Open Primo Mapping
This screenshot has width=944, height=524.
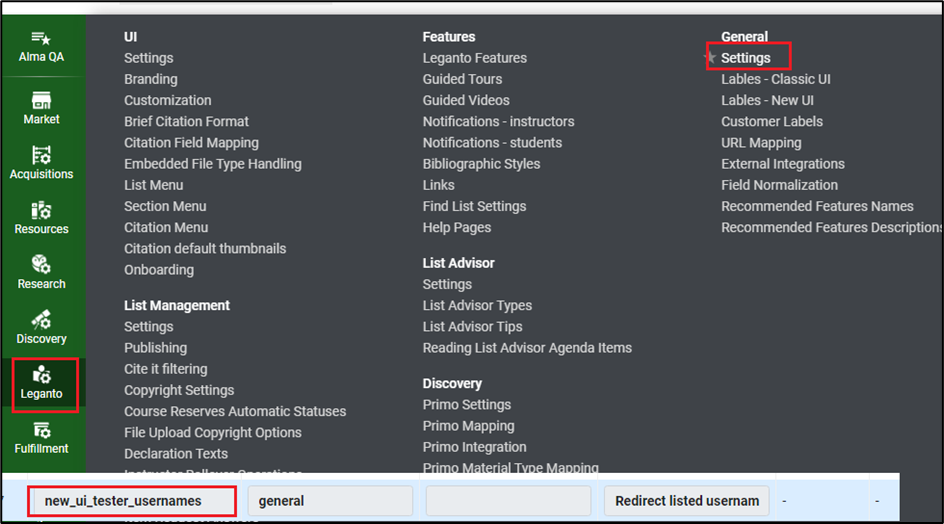(468, 426)
